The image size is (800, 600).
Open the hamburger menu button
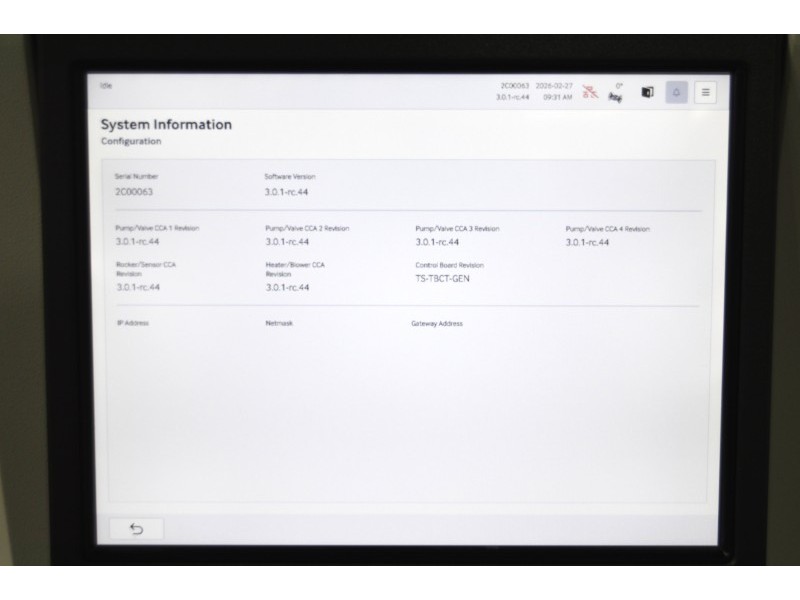coord(705,92)
